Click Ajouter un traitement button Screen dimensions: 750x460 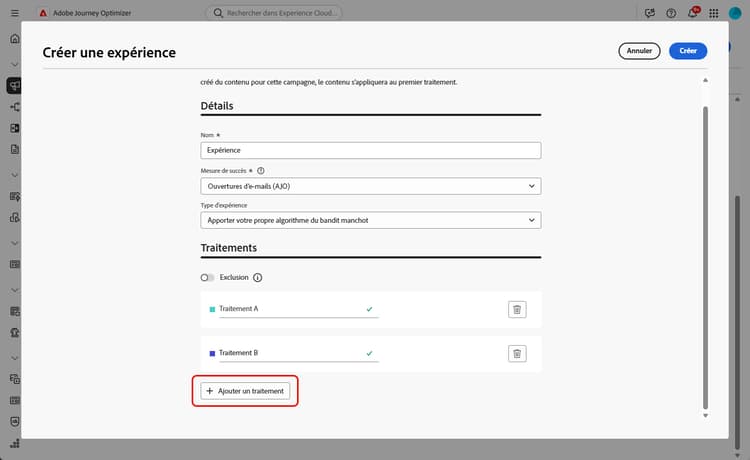point(245,391)
